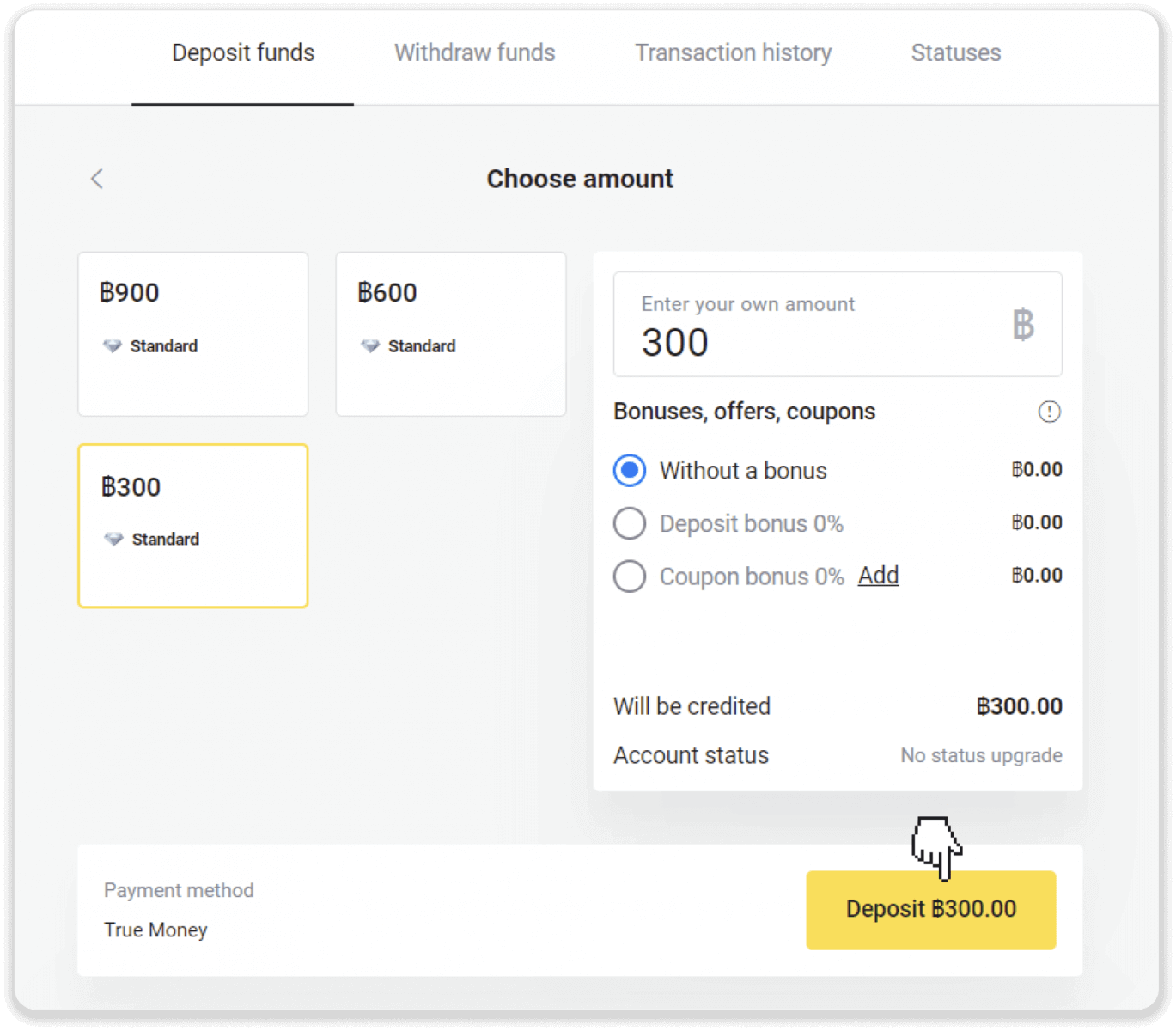View the Statuses tab

[x=955, y=52]
